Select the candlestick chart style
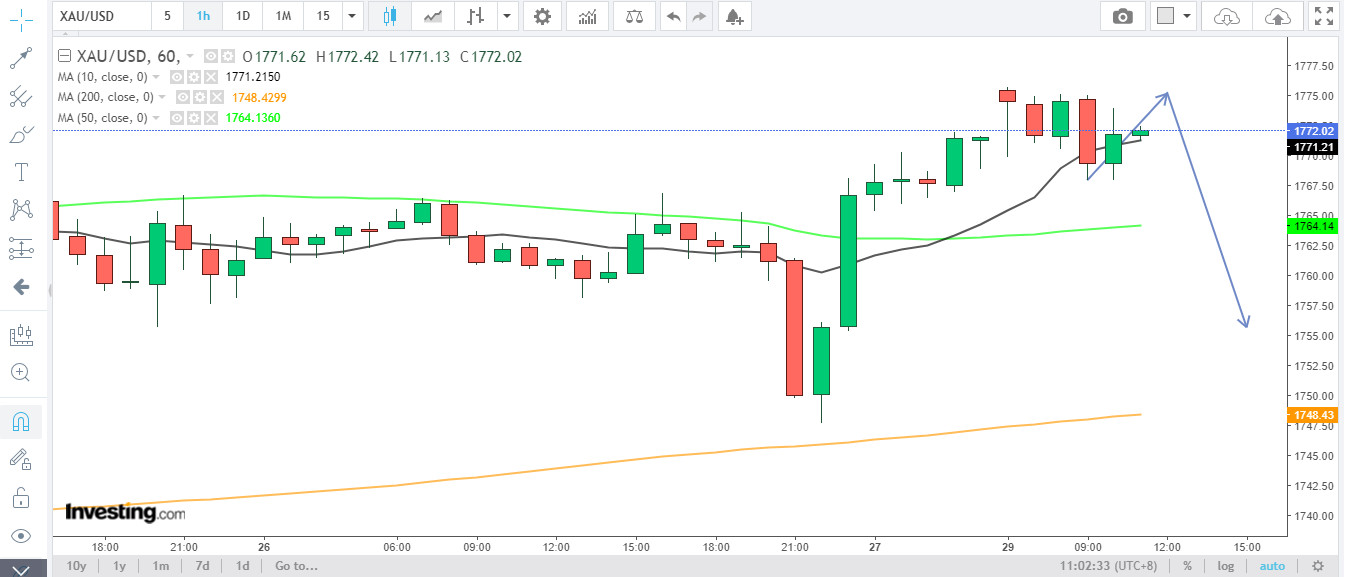1361x577 pixels. 389,16
